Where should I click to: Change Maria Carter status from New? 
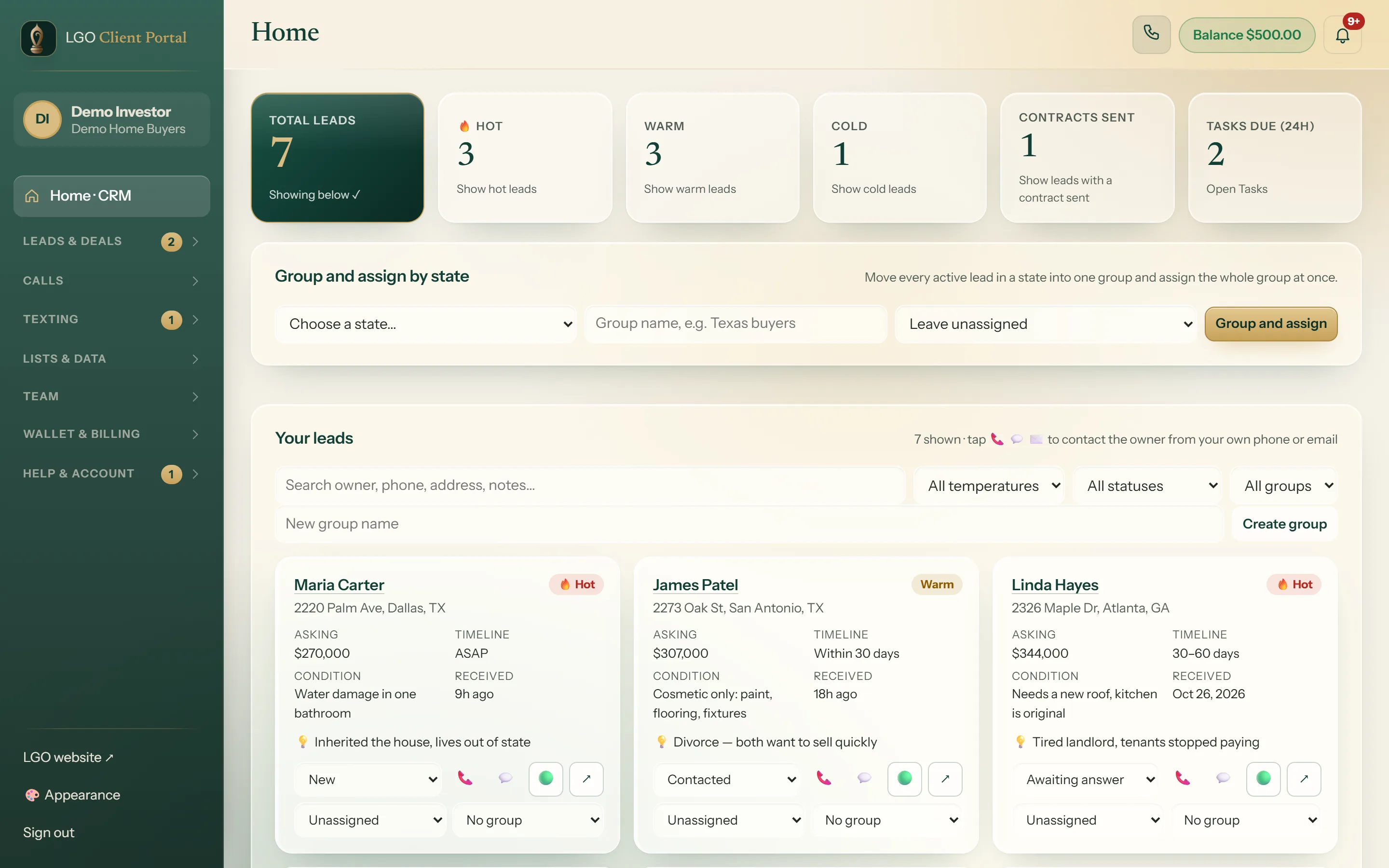click(368, 780)
